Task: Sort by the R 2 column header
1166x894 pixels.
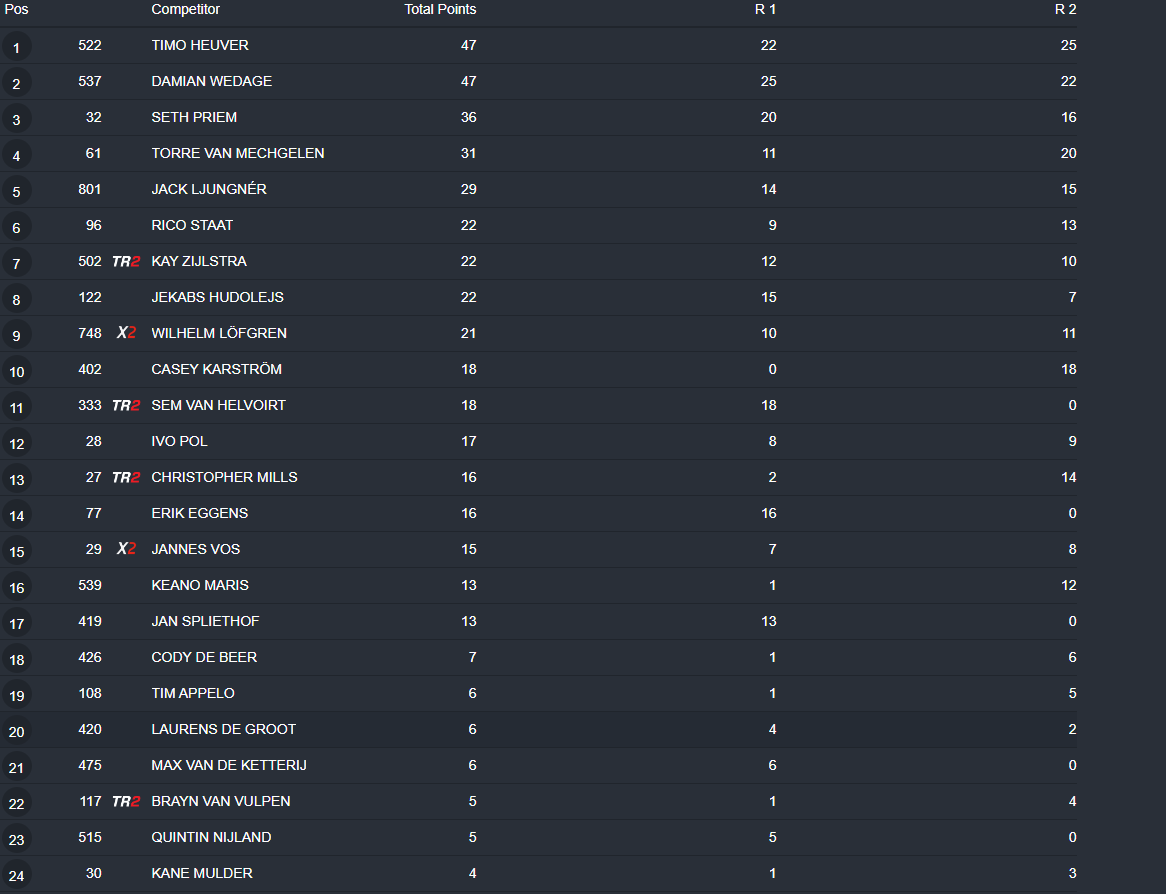Action: pyautogui.click(x=1065, y=10)
